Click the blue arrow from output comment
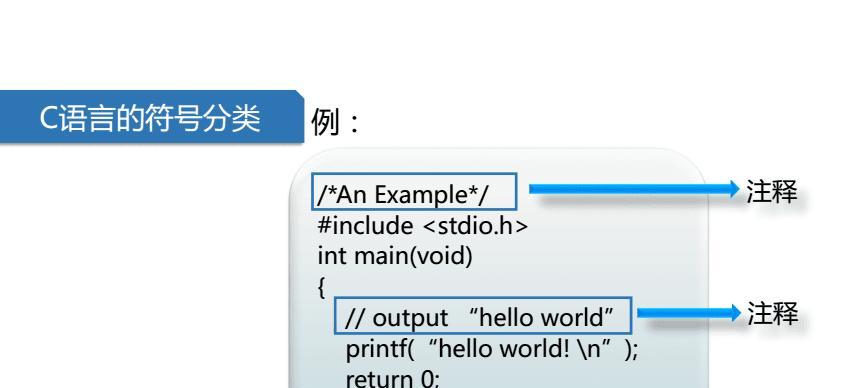Screen dimensions: 864x388 click(689, 313)
